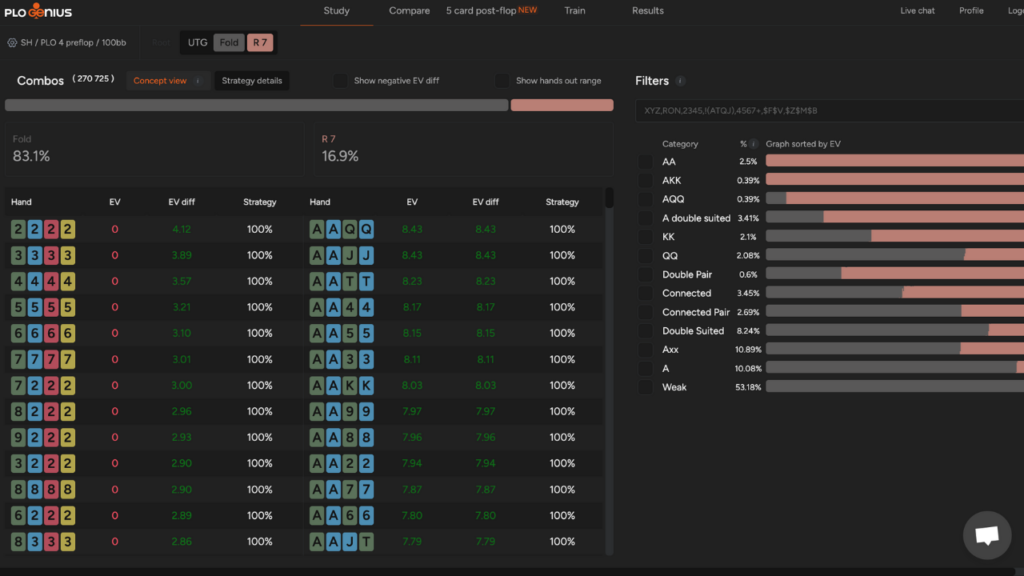Open the Profile link
This screenshot has width=1024, height=576.
971,11
